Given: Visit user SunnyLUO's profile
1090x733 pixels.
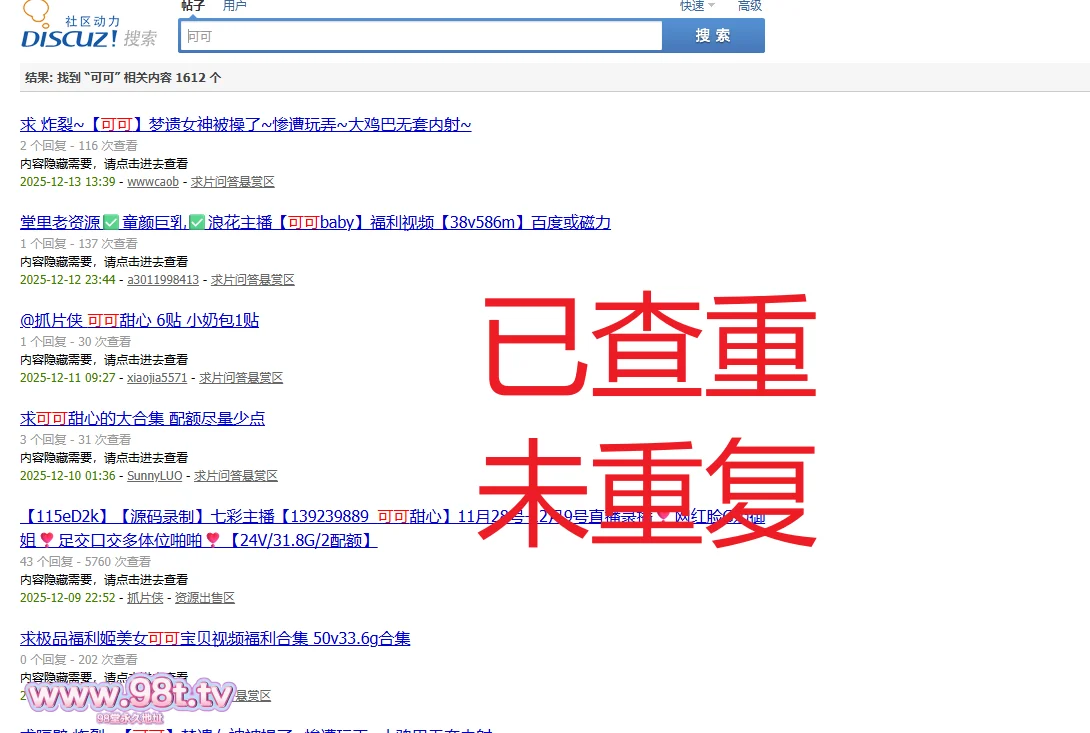Looking at the screenshot, I should [x=154, y=476].
